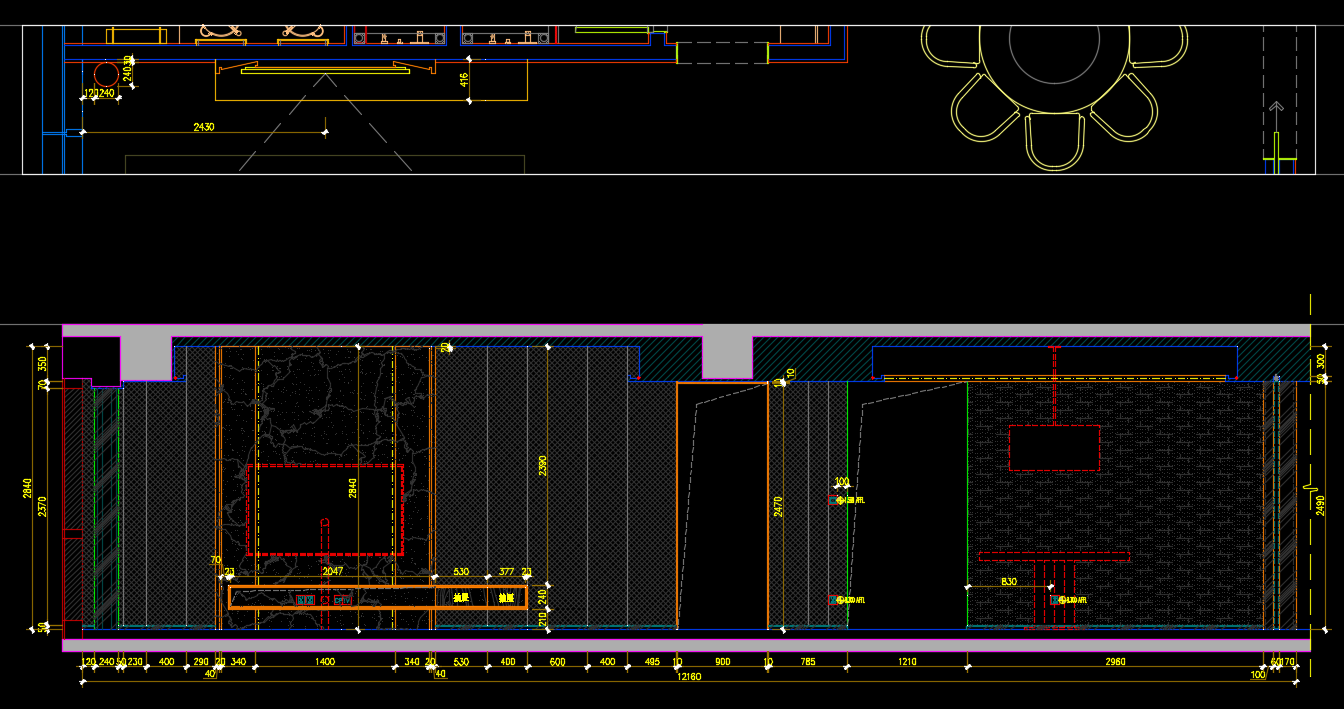1344x709 pixels.
Task: Click the 830 dimension near console table
Action: point(1008,582)
